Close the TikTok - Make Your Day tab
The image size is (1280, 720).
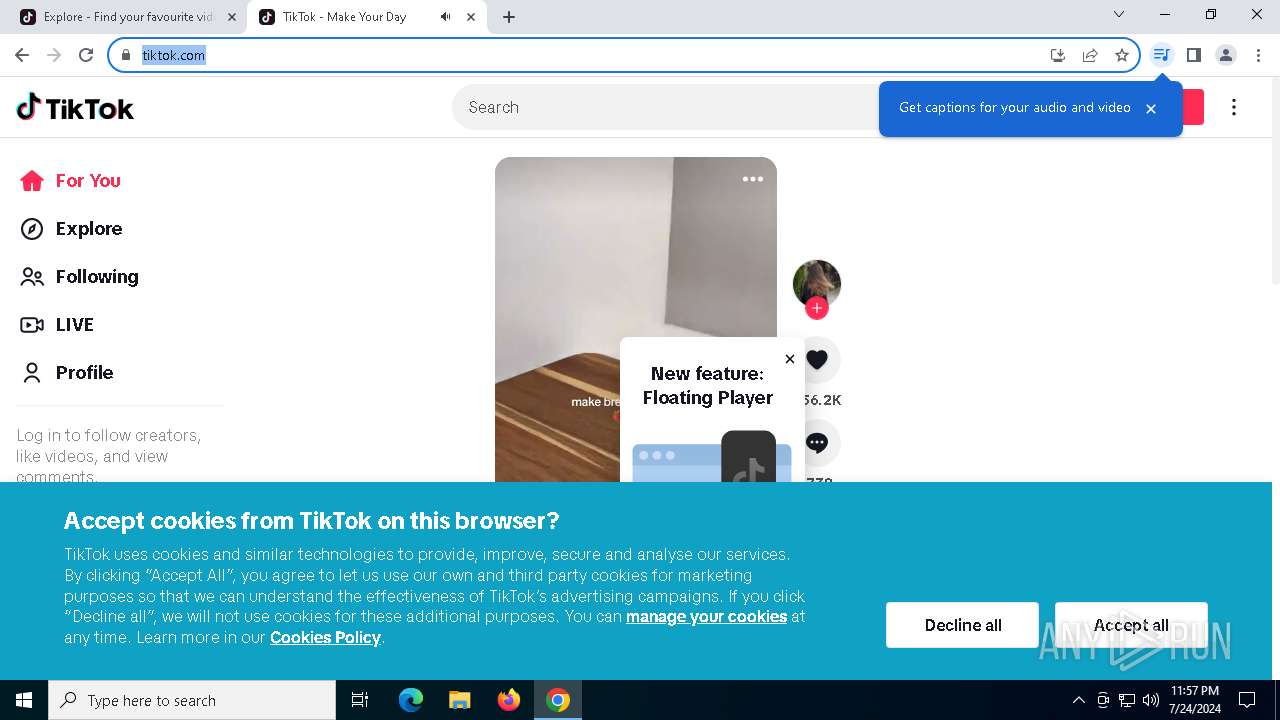(471, 17)
